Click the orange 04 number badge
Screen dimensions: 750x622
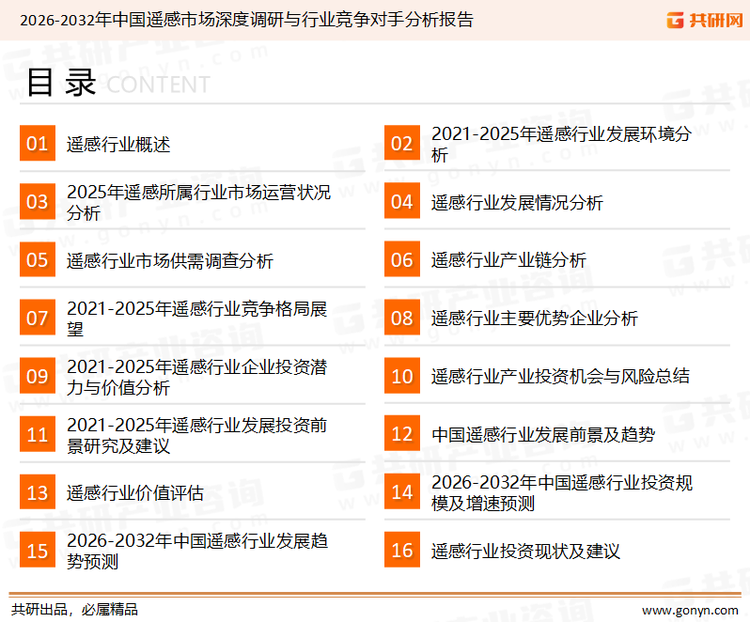point(402,201)
